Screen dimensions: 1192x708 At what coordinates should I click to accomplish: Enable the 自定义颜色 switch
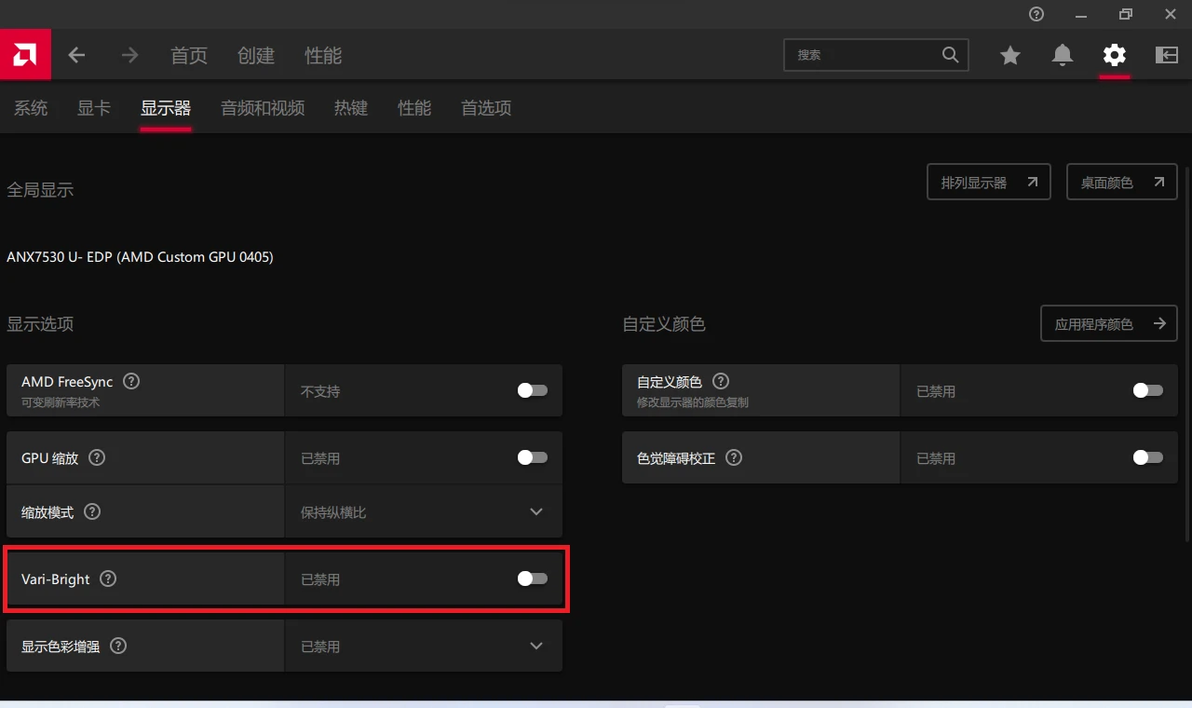tap(1148, 390)
